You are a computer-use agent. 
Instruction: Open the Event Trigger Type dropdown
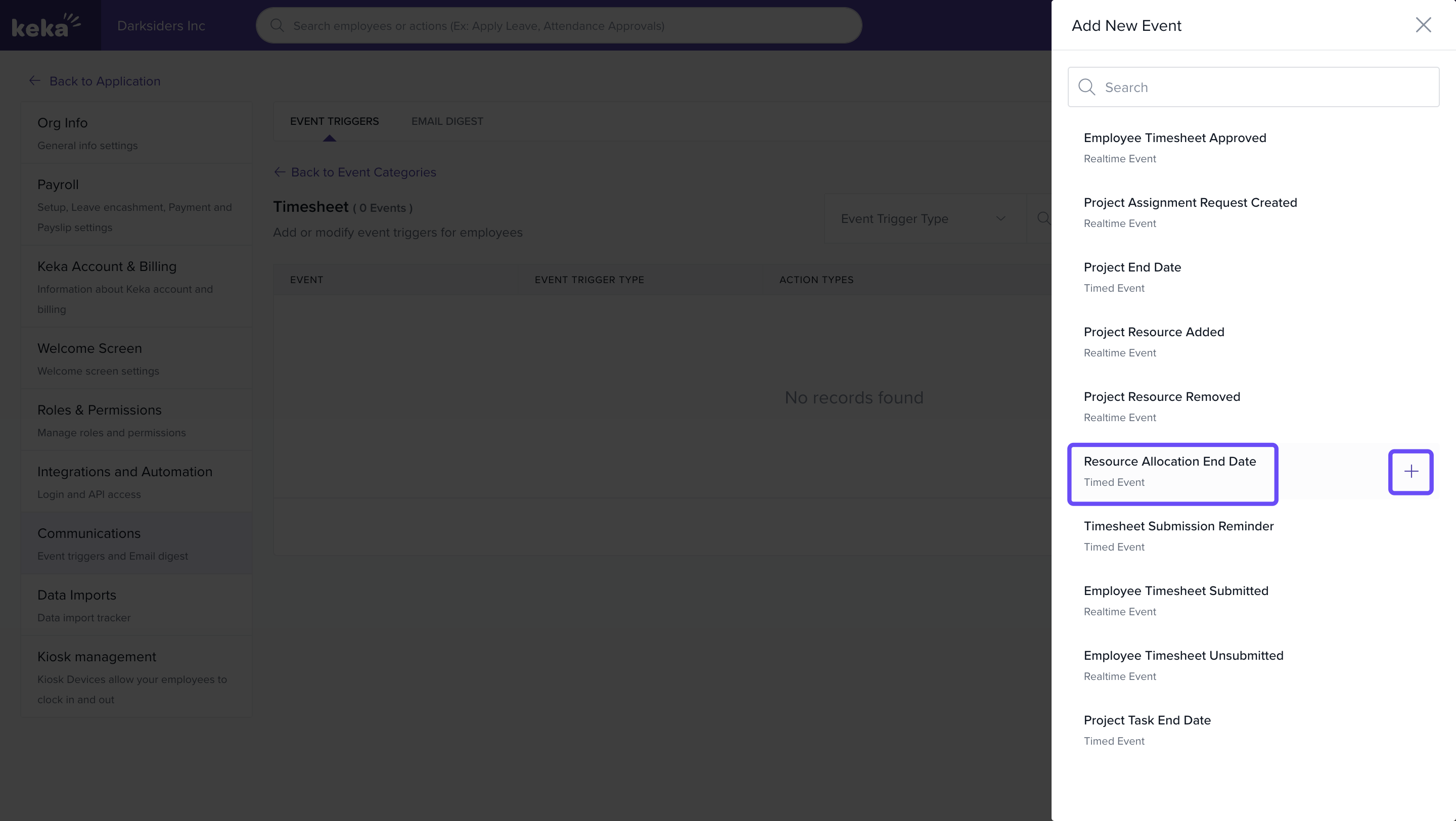click(925, 219)
